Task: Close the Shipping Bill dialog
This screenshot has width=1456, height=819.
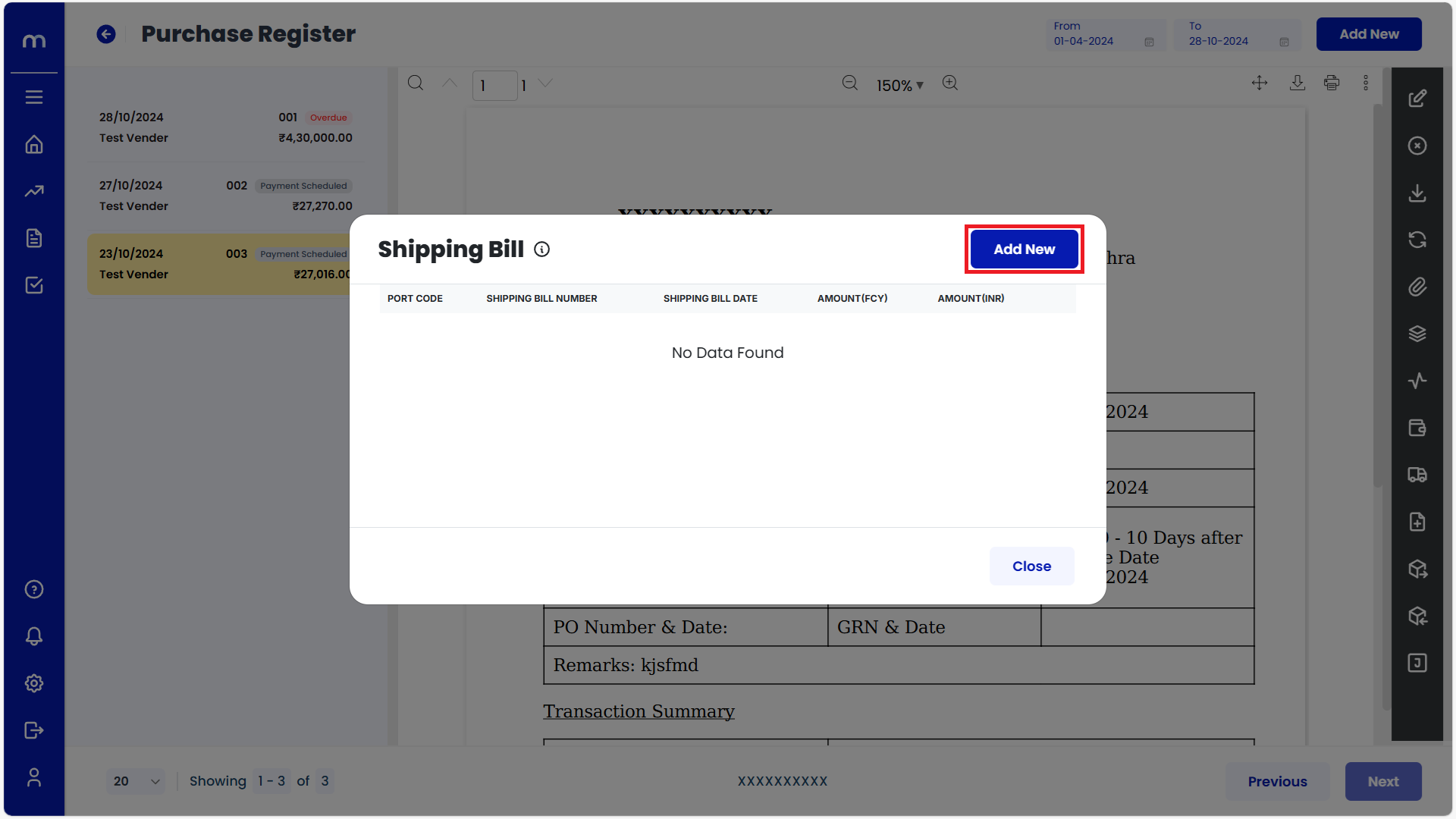Action: [1031, 566]
